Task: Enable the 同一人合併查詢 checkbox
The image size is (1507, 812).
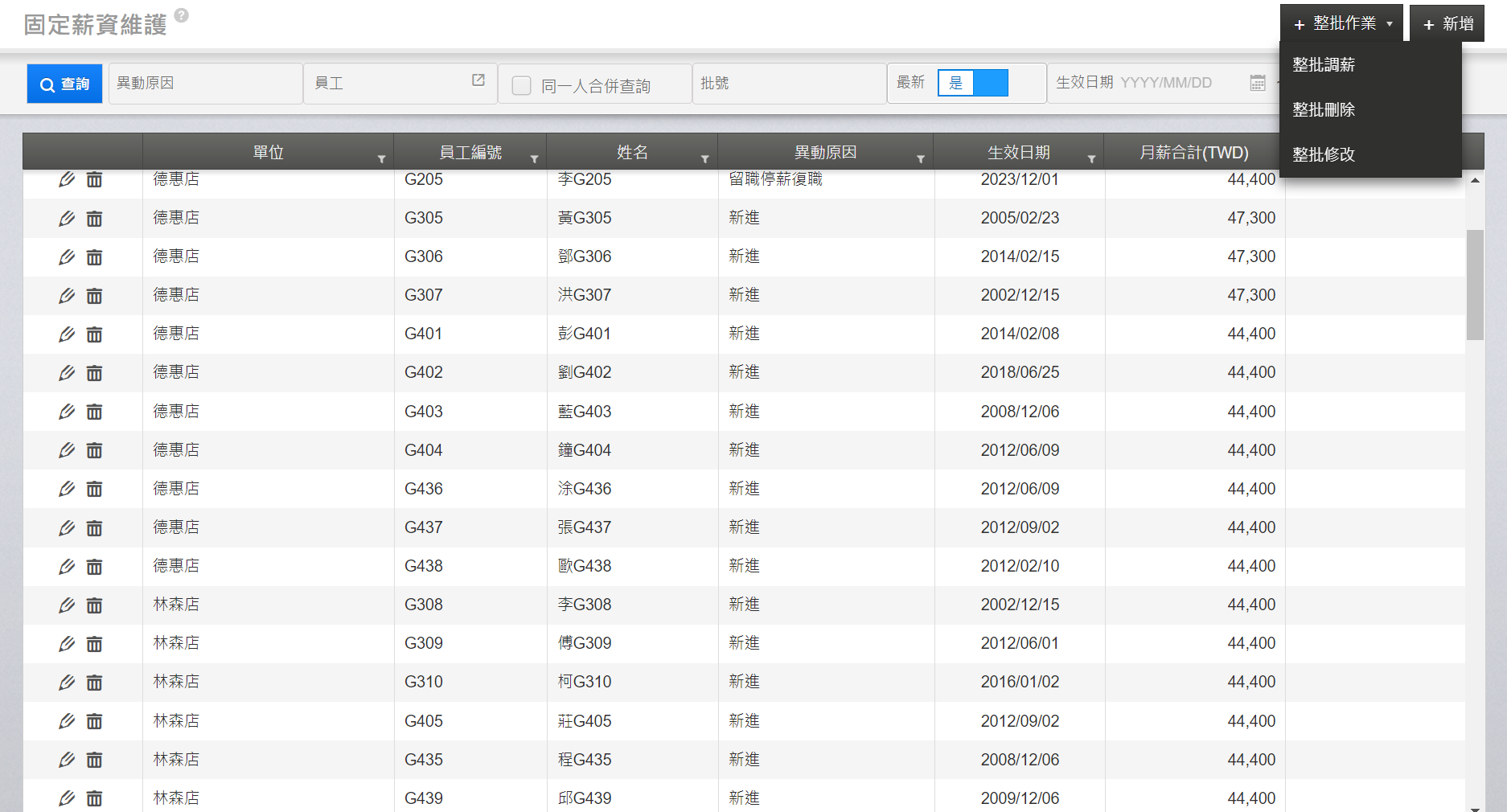Action: point(522,85)
